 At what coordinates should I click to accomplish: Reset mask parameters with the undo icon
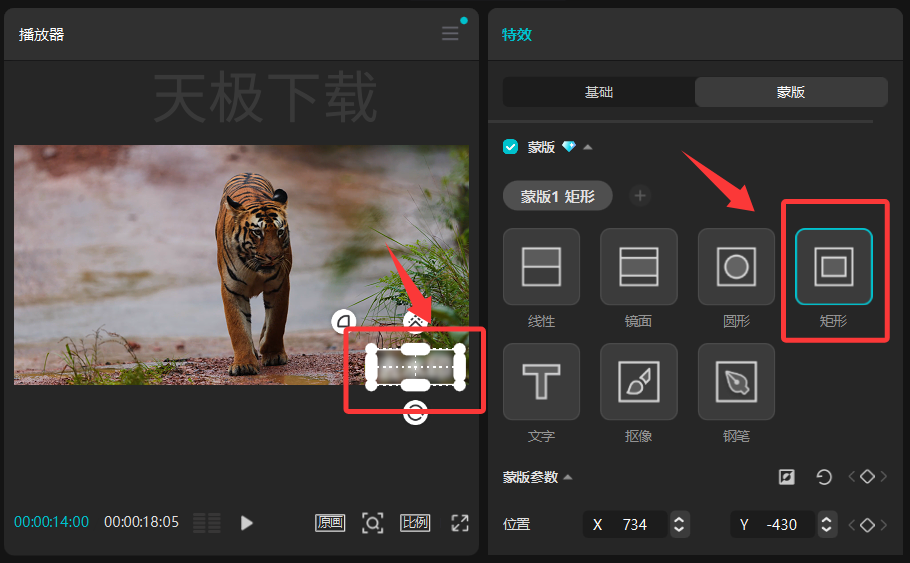[x=824, y=477]
